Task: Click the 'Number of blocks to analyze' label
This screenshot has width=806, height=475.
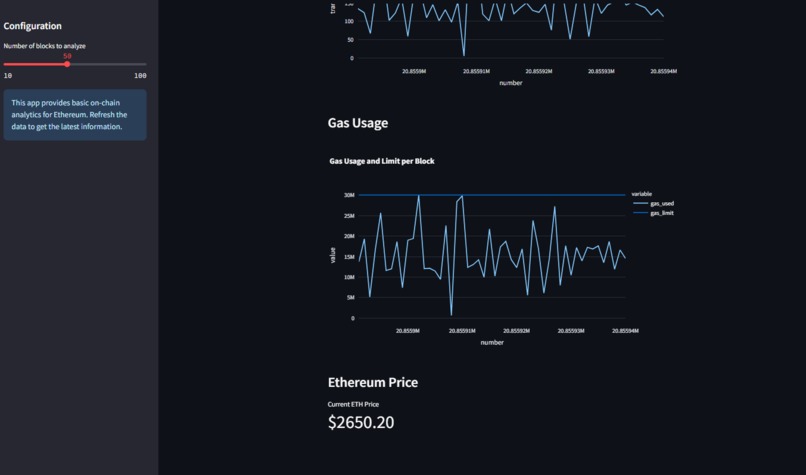Action: click(45, 46)
